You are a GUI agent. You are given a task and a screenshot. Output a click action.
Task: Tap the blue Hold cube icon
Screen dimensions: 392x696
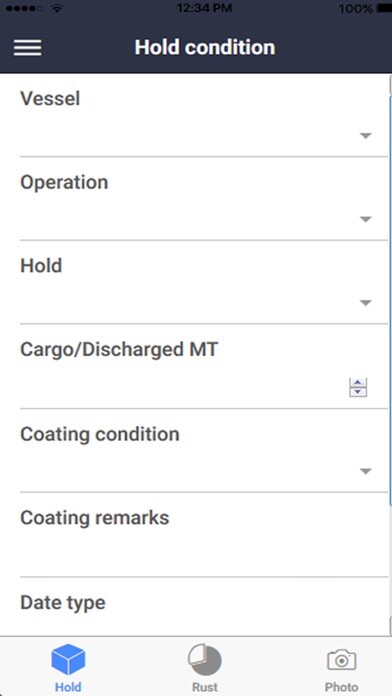point(68,660)
